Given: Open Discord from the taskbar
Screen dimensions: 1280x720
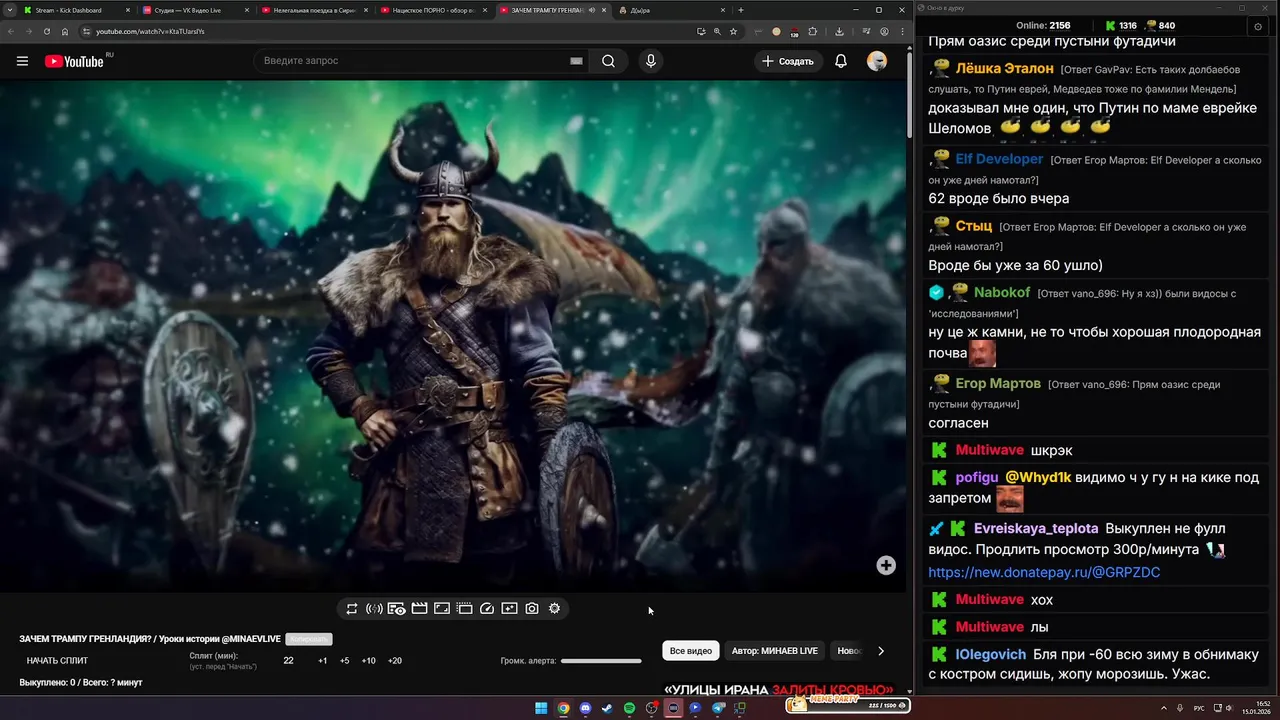Looking at the screenshot, I should click(585, 708).
